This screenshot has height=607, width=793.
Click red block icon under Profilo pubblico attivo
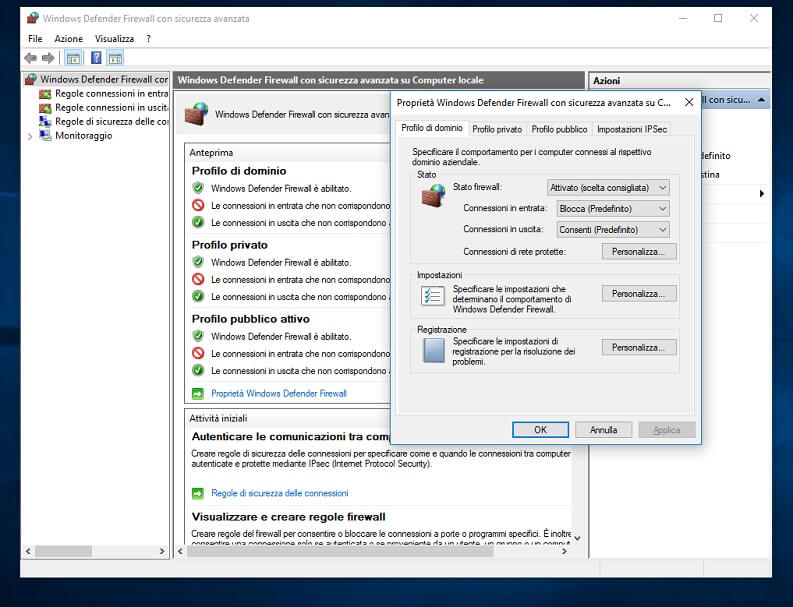point(198,353)
